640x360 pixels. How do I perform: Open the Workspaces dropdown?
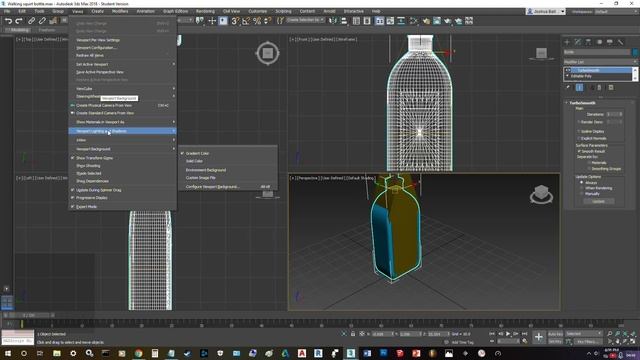point(616,12)
